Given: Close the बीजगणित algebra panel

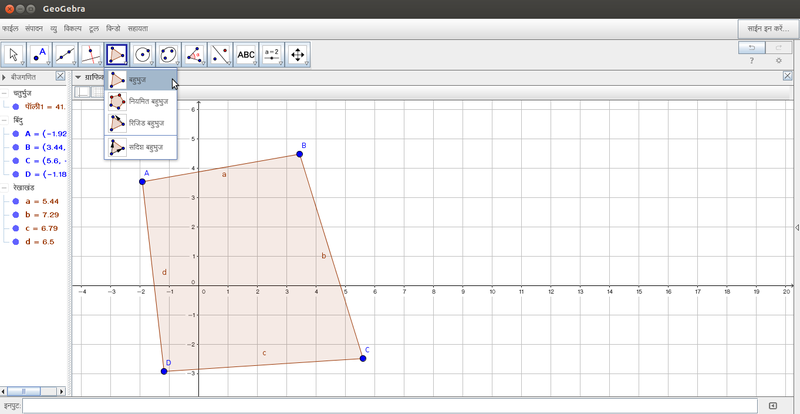Looking at the screenshot, I should pos(60,76).
